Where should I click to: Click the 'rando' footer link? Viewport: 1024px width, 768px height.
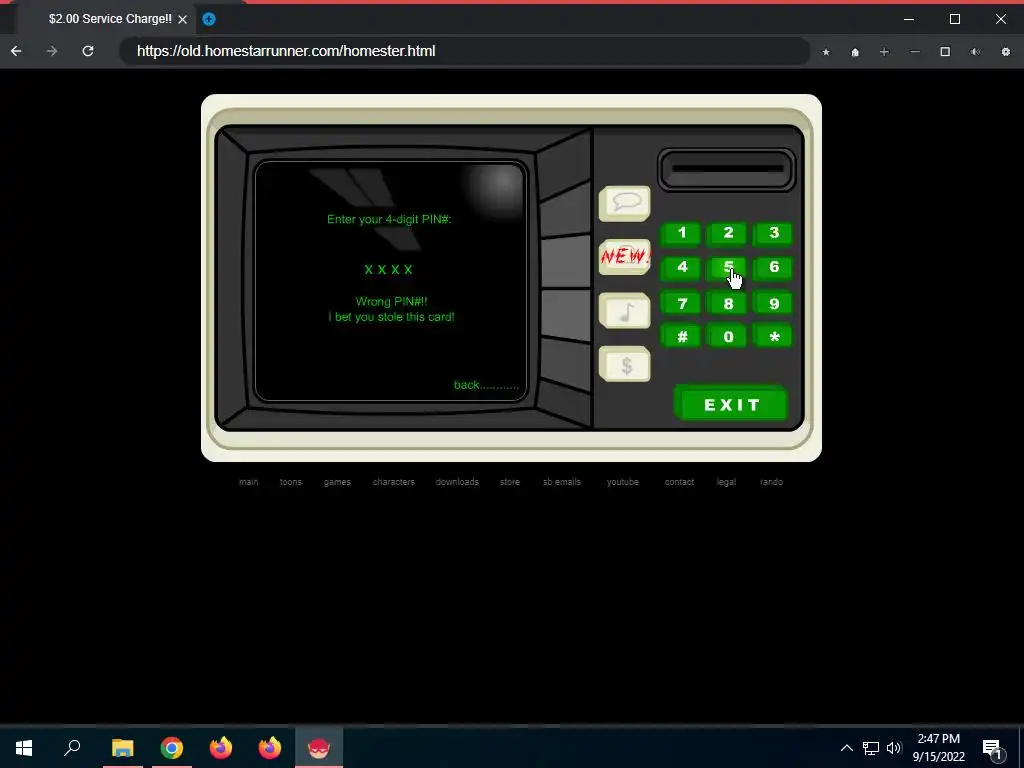pos(771,482)
